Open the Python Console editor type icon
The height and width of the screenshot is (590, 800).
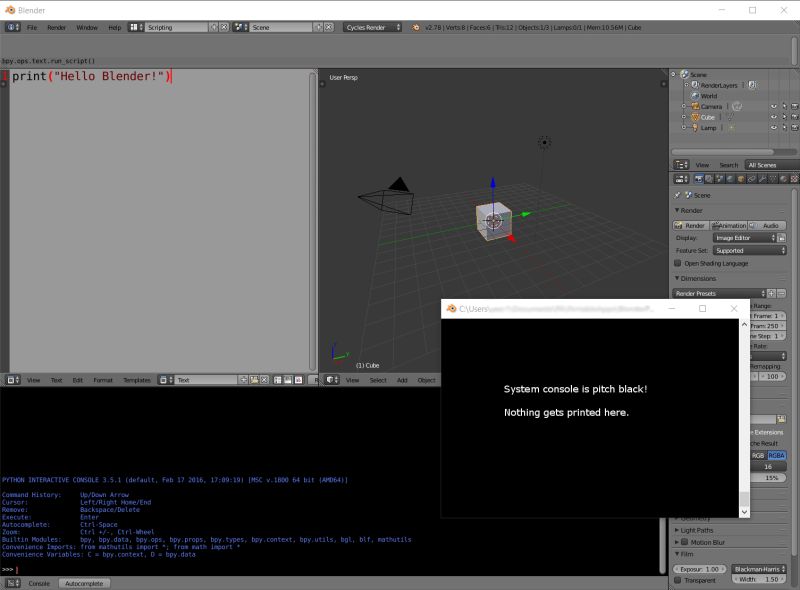tap(9, 583)
